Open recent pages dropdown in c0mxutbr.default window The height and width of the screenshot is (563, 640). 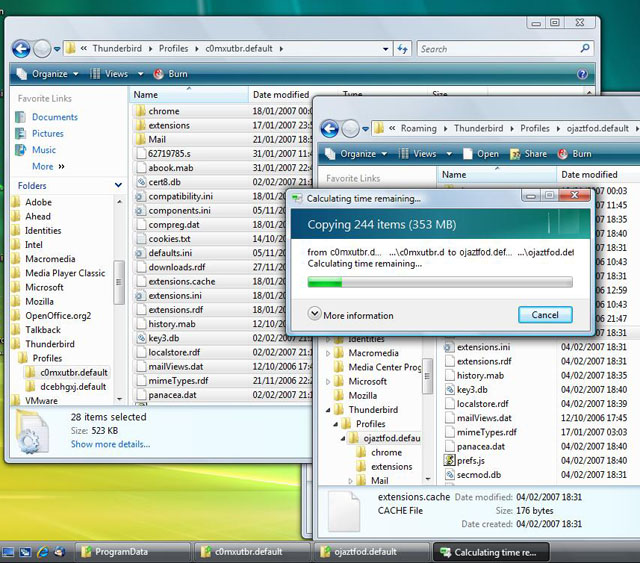(x=57, y=49)
